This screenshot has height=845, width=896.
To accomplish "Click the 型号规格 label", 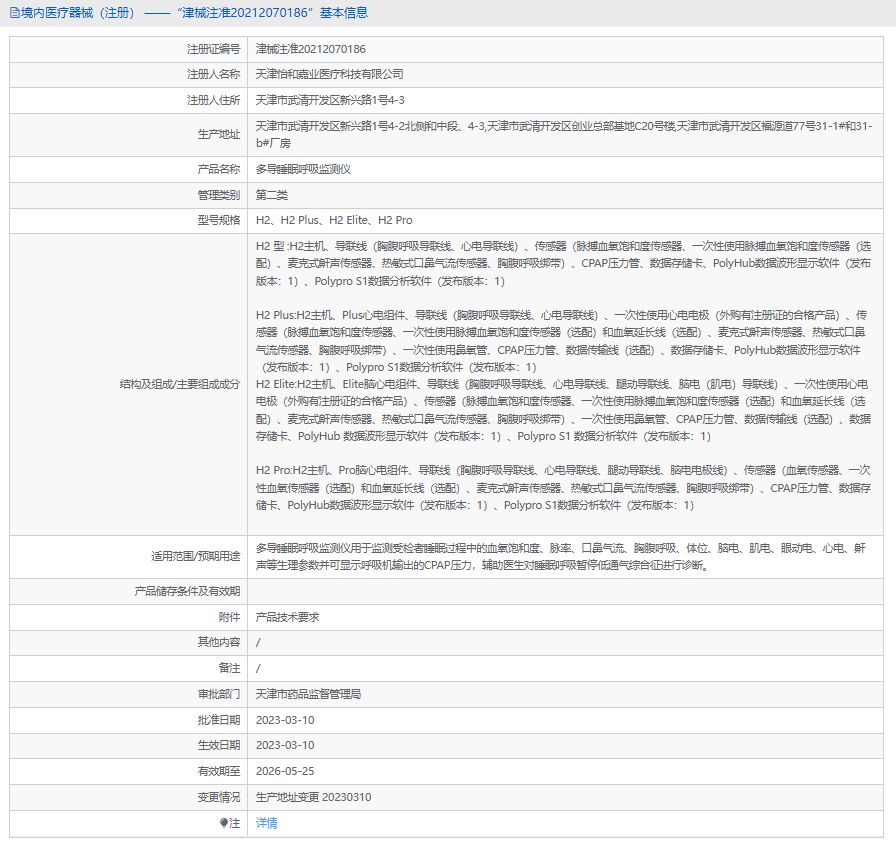I will (x=219, y=220).
